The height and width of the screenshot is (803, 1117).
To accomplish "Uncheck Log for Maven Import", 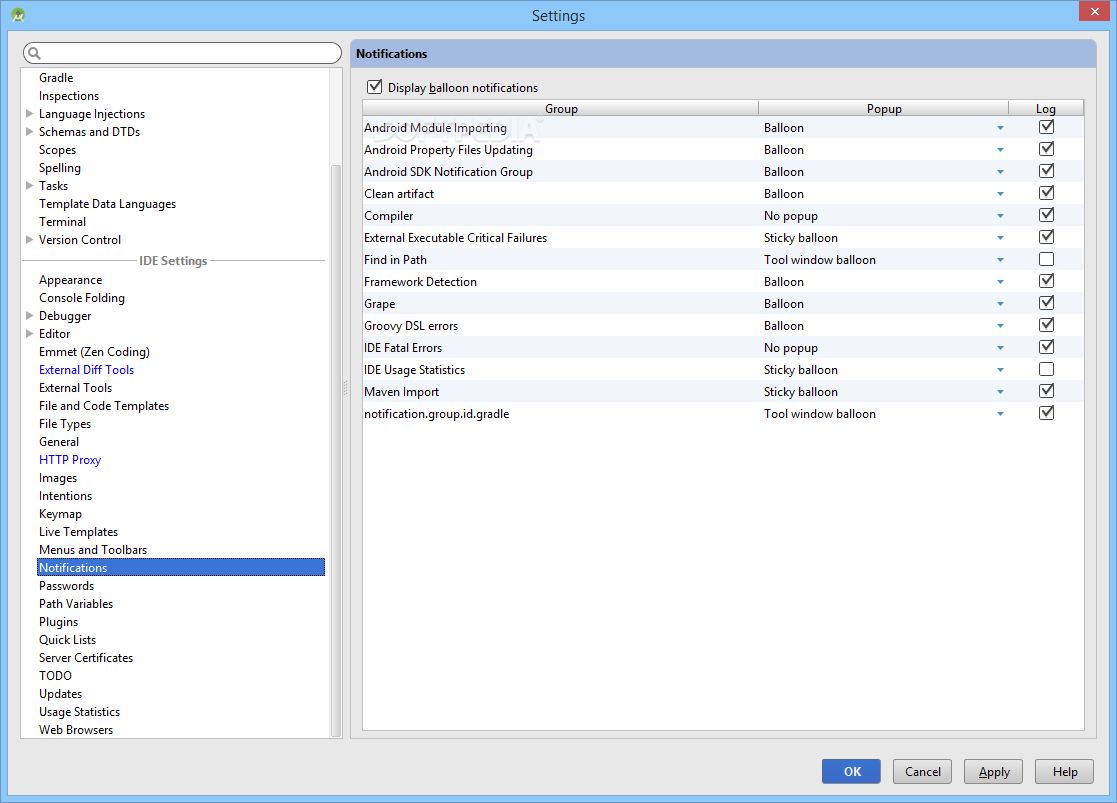I will click(1046, 391).
